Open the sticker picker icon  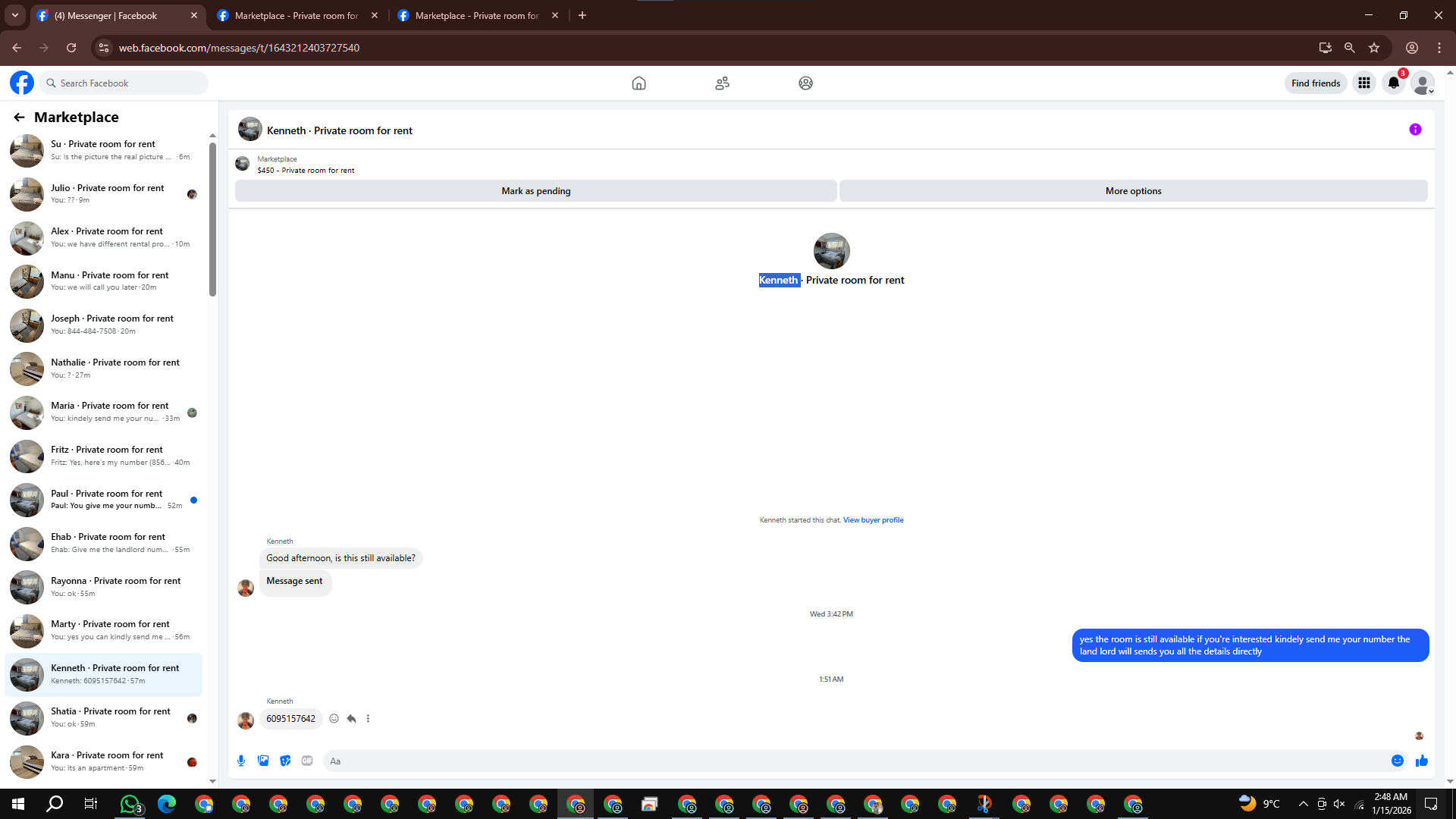[285, 761]
